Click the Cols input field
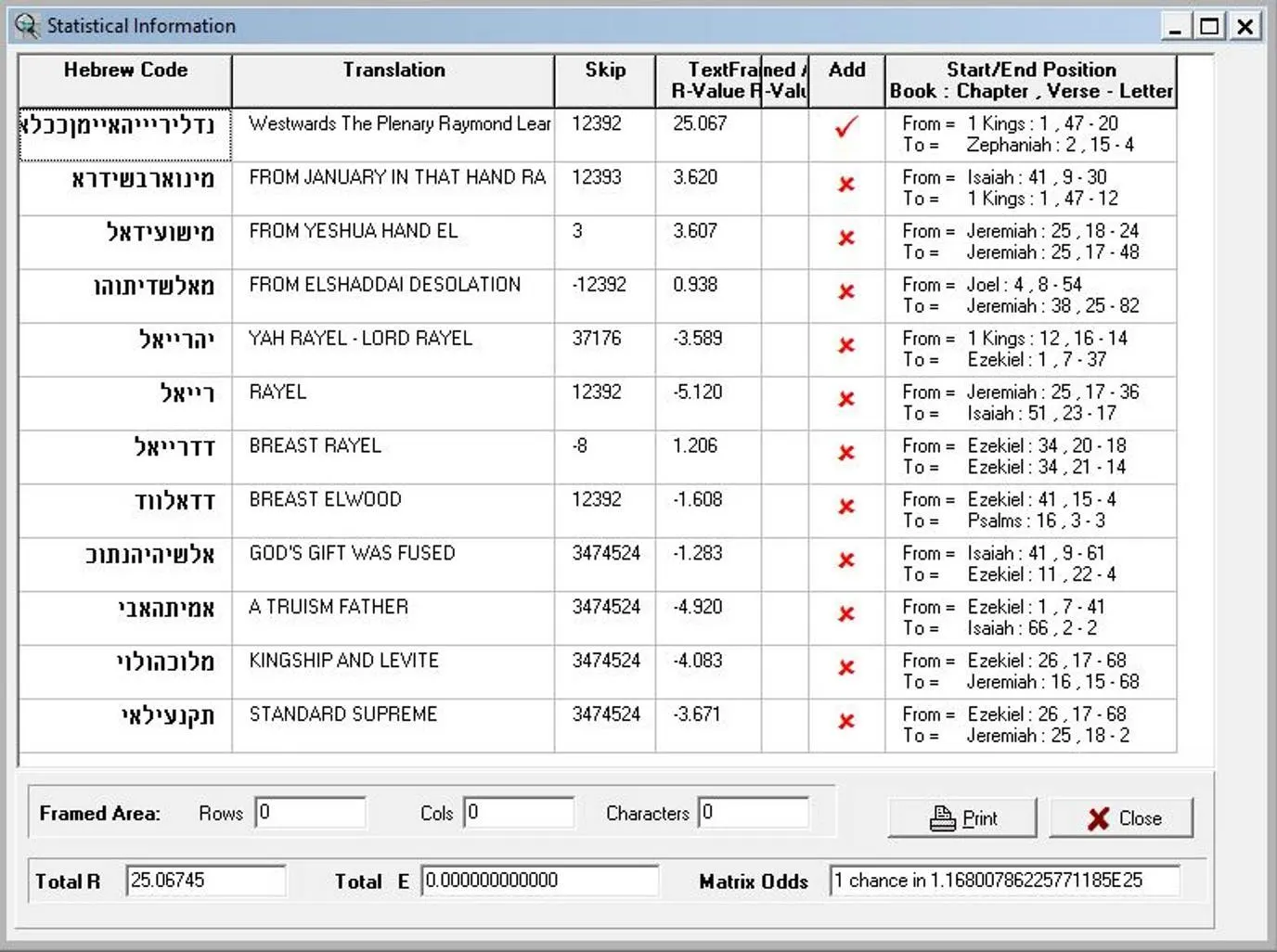1277x952 pixels. pos(519,813)
